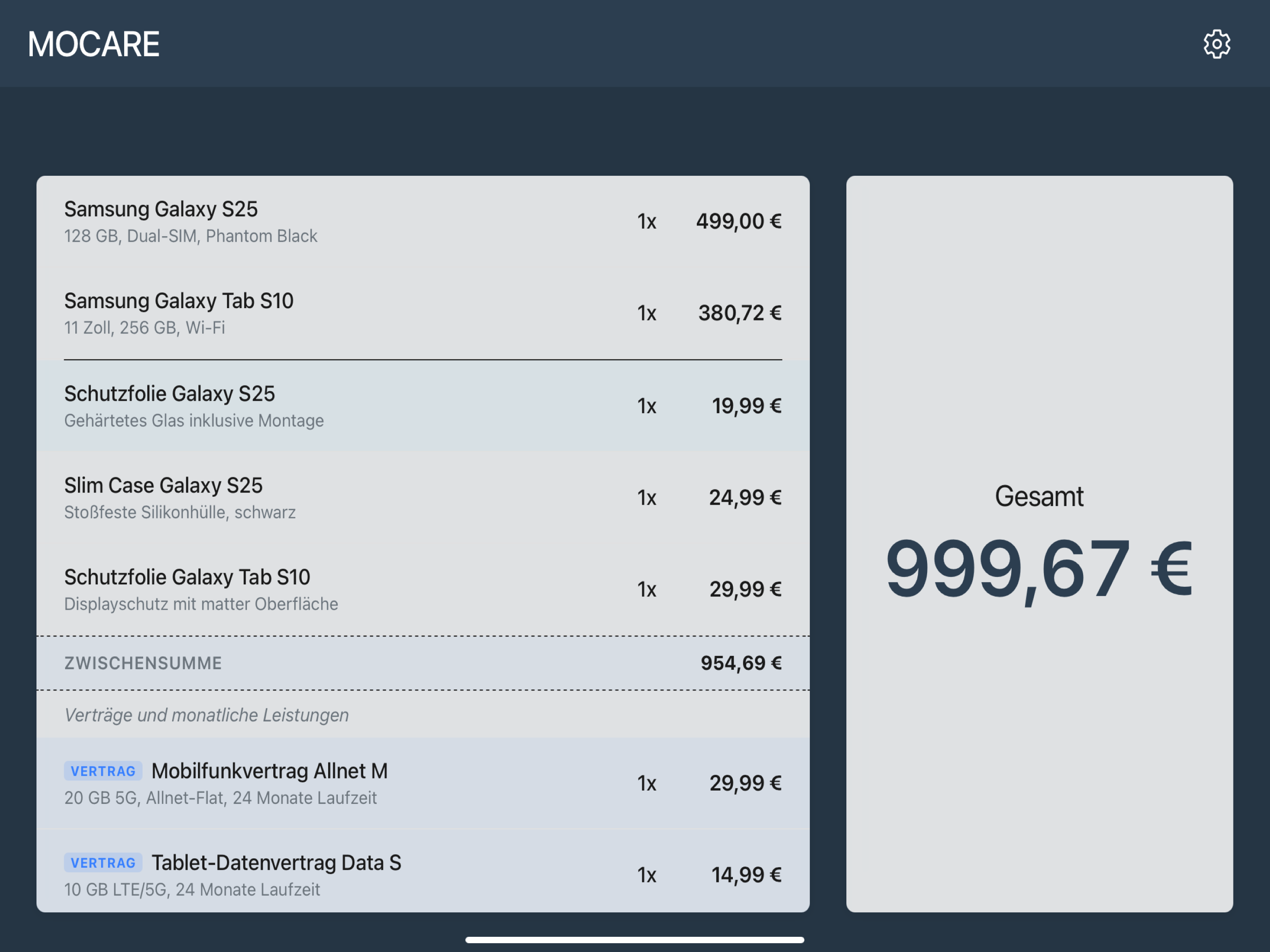Click '10 GB LTE/5G, 24 Monate Laufzeit' text
The width and height of the screenshot is (1270, 952).
point(192,890)
